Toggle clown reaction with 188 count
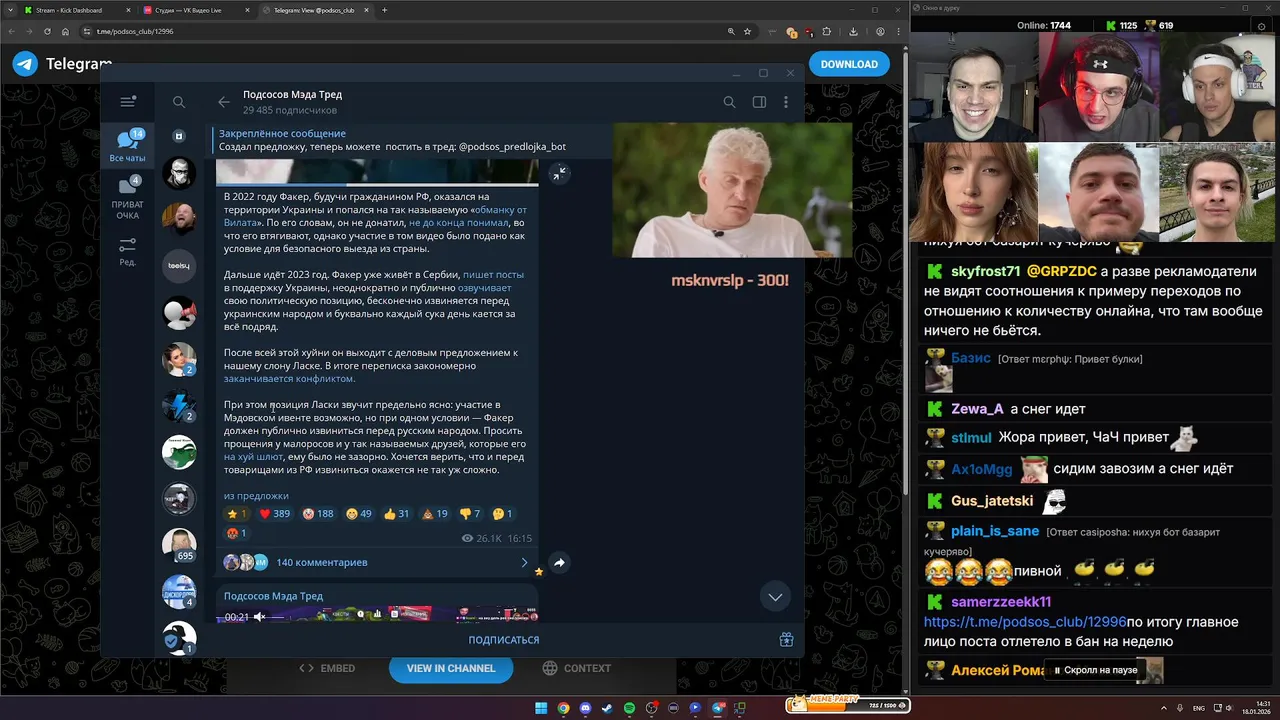The width and height of the screenshot is (1280, 720). click(318, 514)
